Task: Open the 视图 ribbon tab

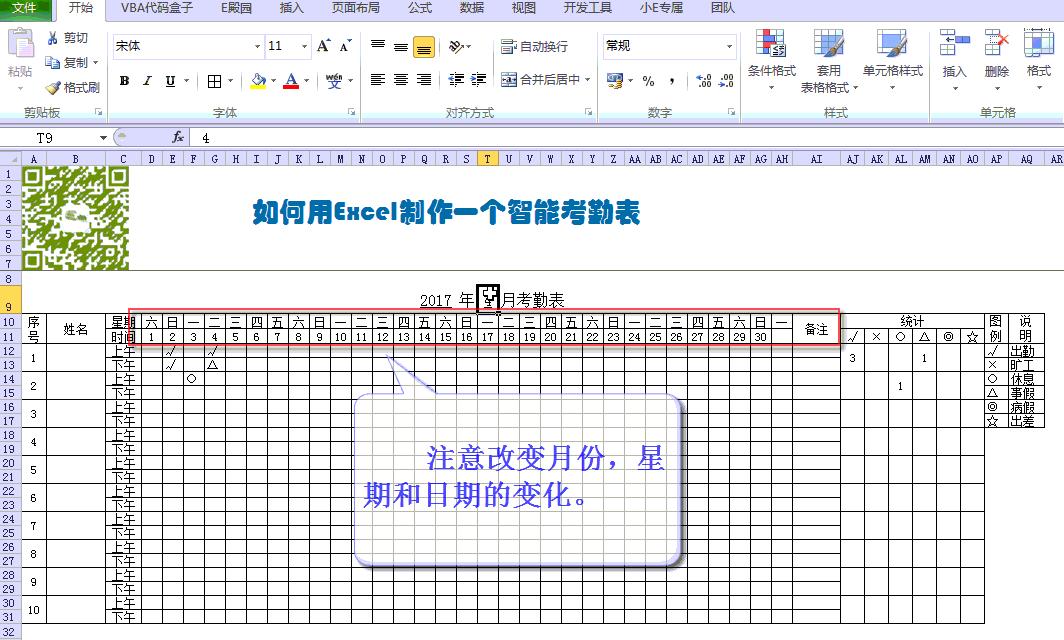Action: (x=522, y=9)
